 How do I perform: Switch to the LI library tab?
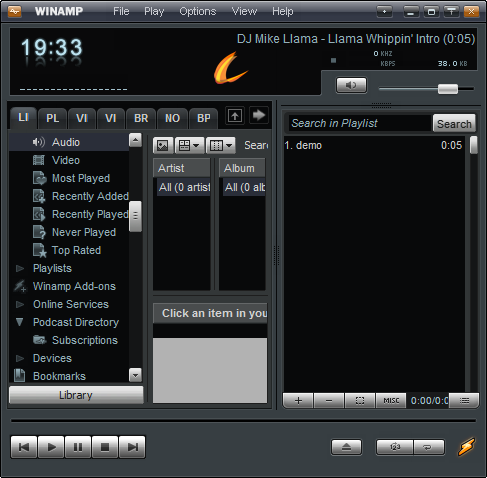point(23,118)
